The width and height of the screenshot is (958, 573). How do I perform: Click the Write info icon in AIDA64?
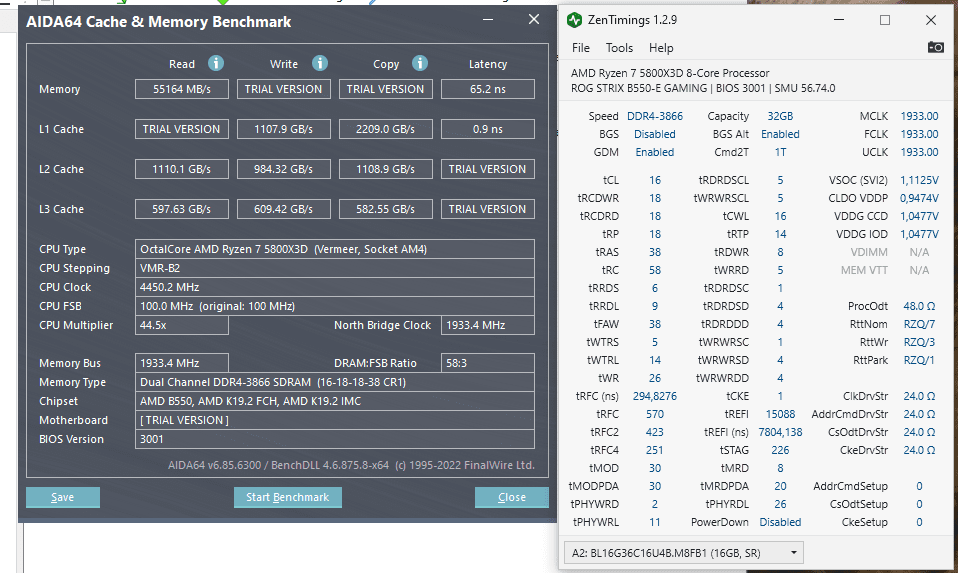click(320, 63)
